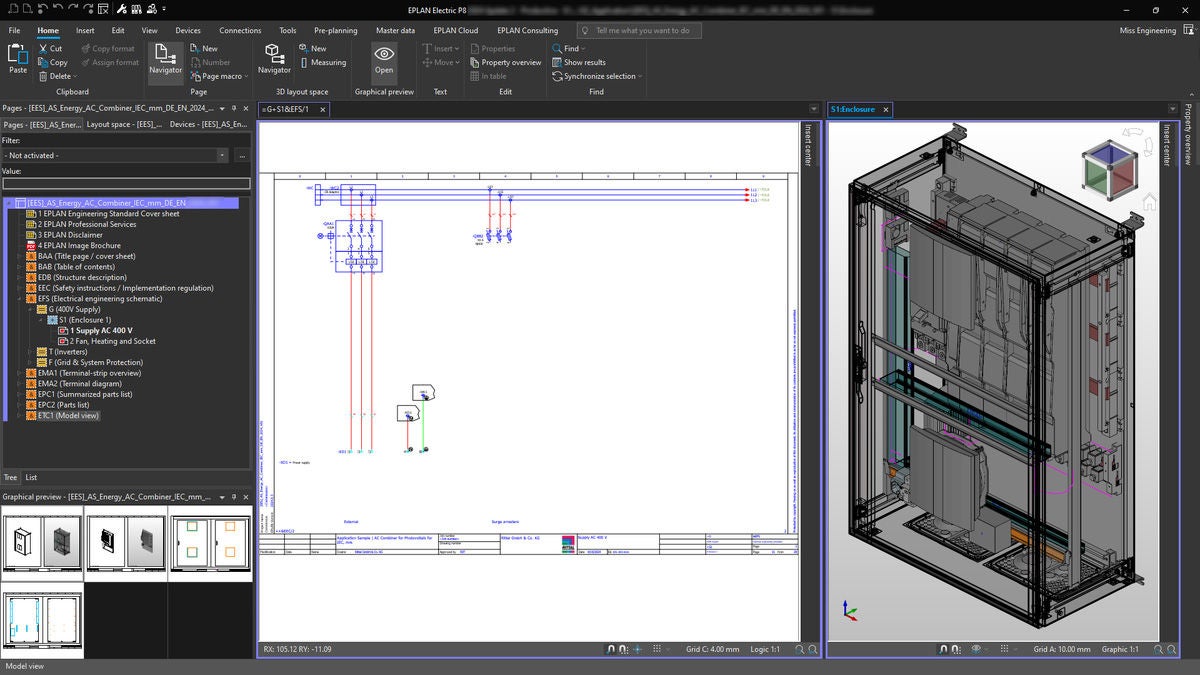
Task: Pin the Pages navigator panel
Action: pyautogui.click(x=236, y=108)
